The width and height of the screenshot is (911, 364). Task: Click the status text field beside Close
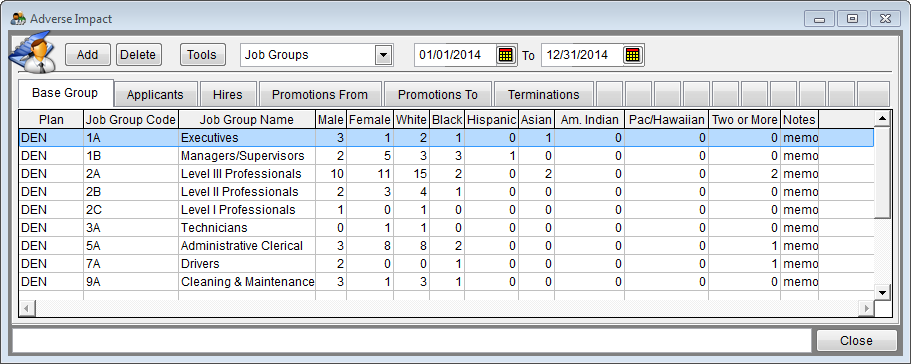coord(411,341)
